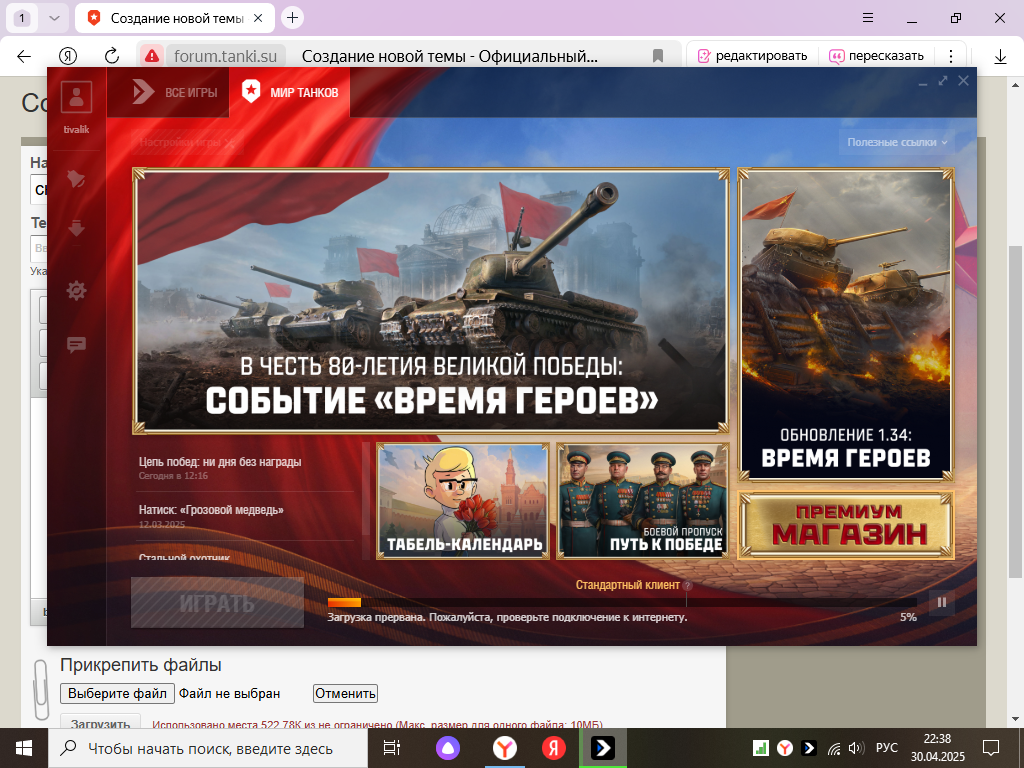
Task: Click the help question mark near Стандартный клиент
Action: 687,586
